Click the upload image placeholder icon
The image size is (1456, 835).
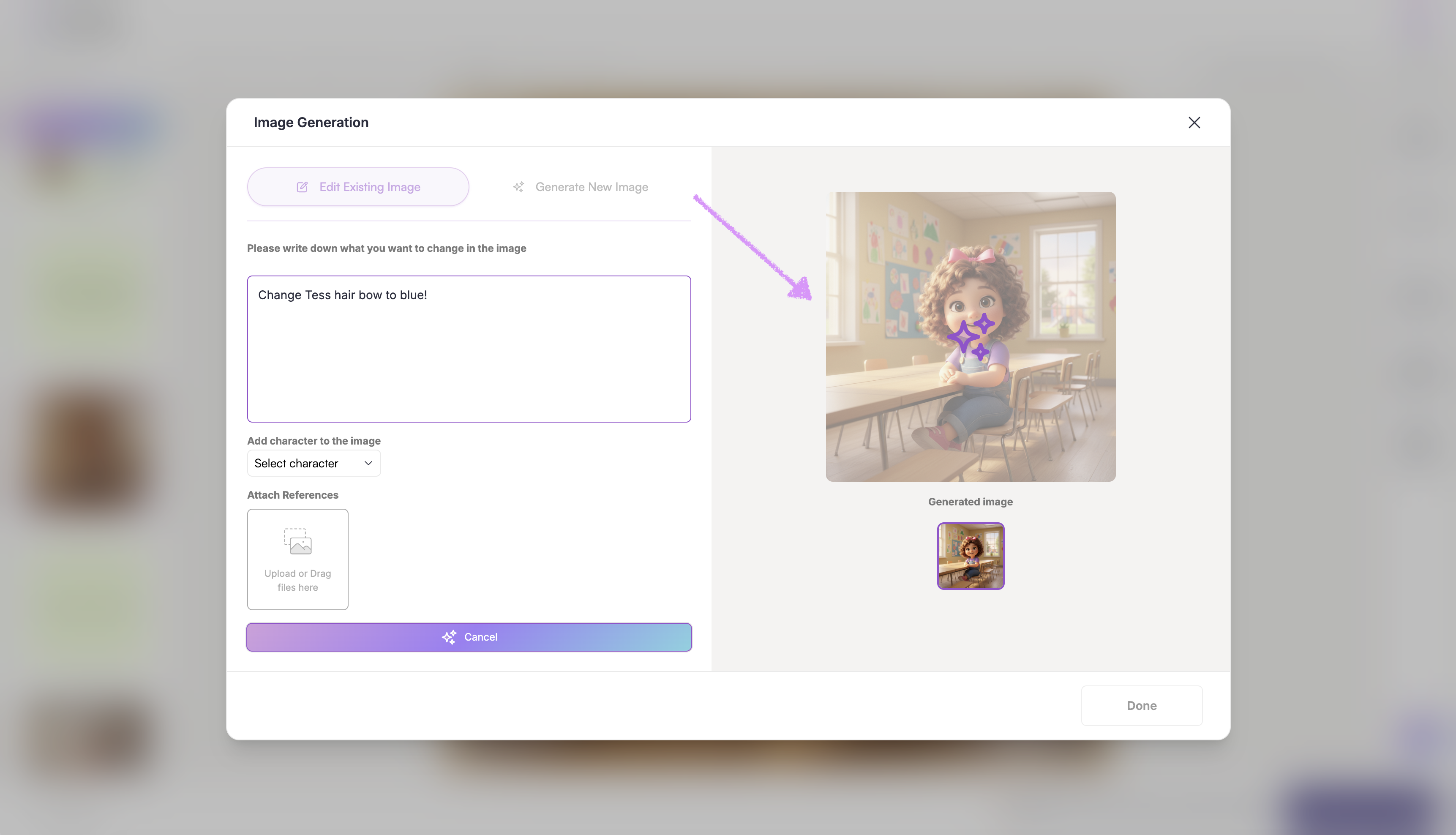pos(297,541)
